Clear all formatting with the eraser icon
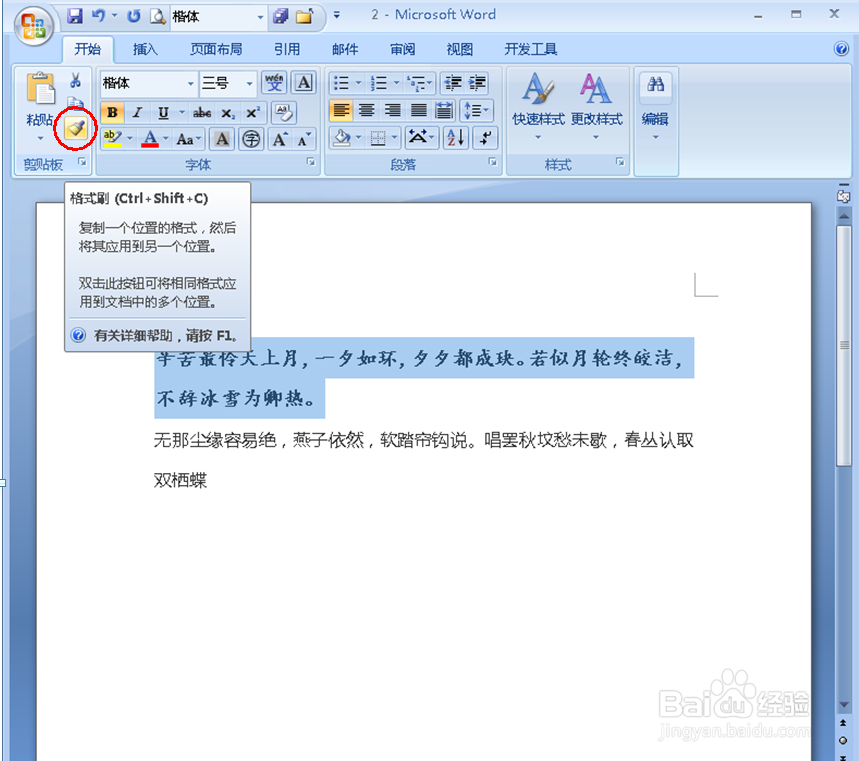This screenshot has width=859, height=761. [283, 113]
